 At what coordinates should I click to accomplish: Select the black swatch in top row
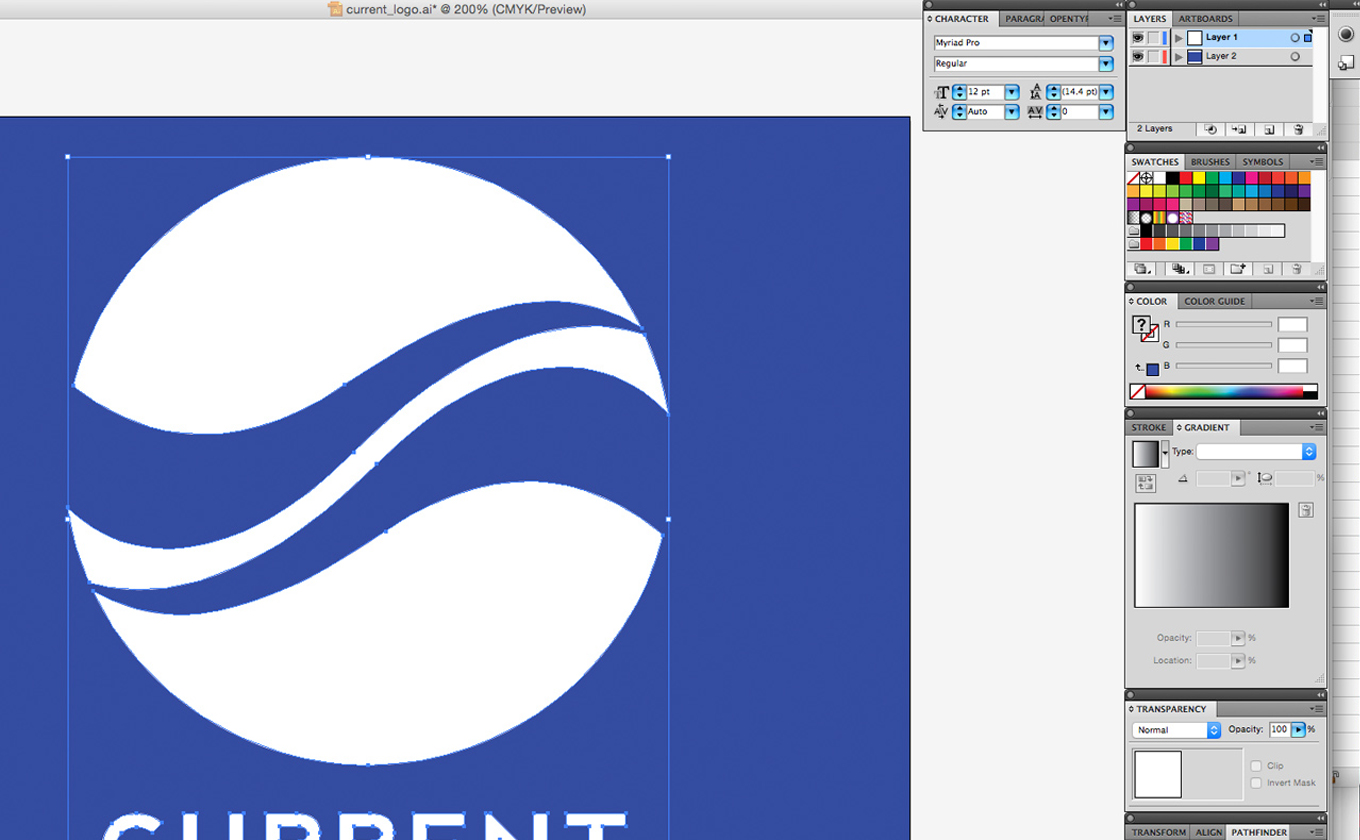coord(1173,178)
